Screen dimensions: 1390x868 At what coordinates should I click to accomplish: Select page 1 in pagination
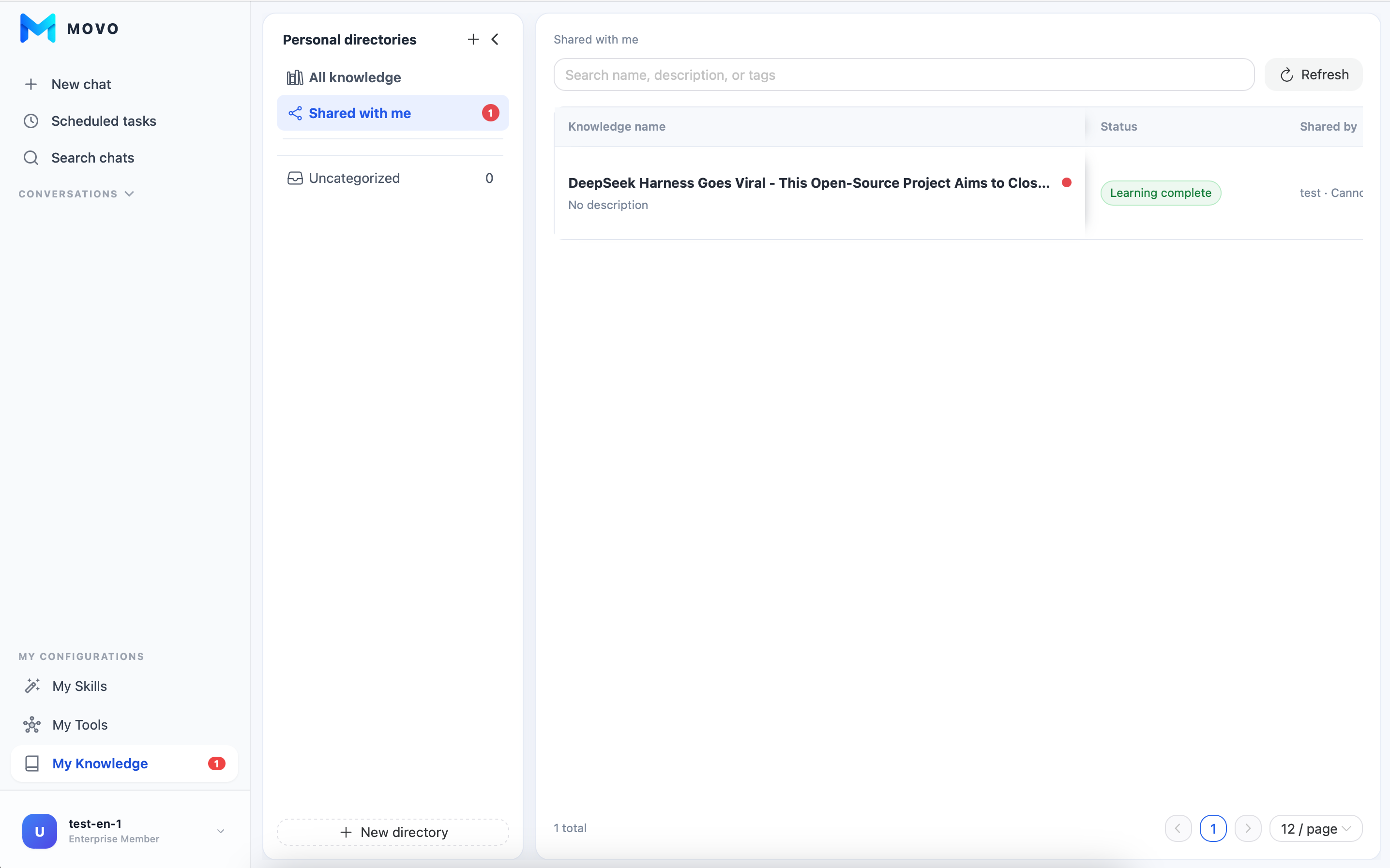pos(1212,828)
